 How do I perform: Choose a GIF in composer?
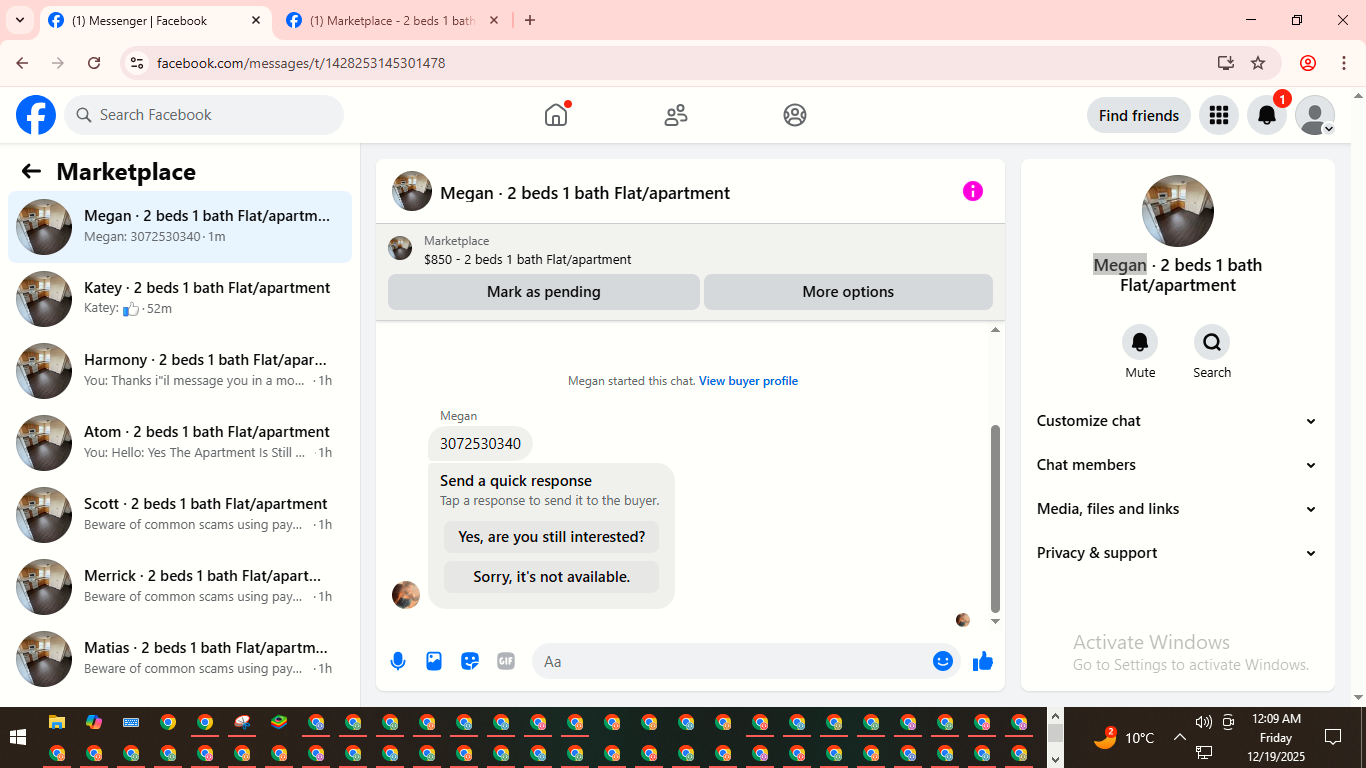(506, 661)
